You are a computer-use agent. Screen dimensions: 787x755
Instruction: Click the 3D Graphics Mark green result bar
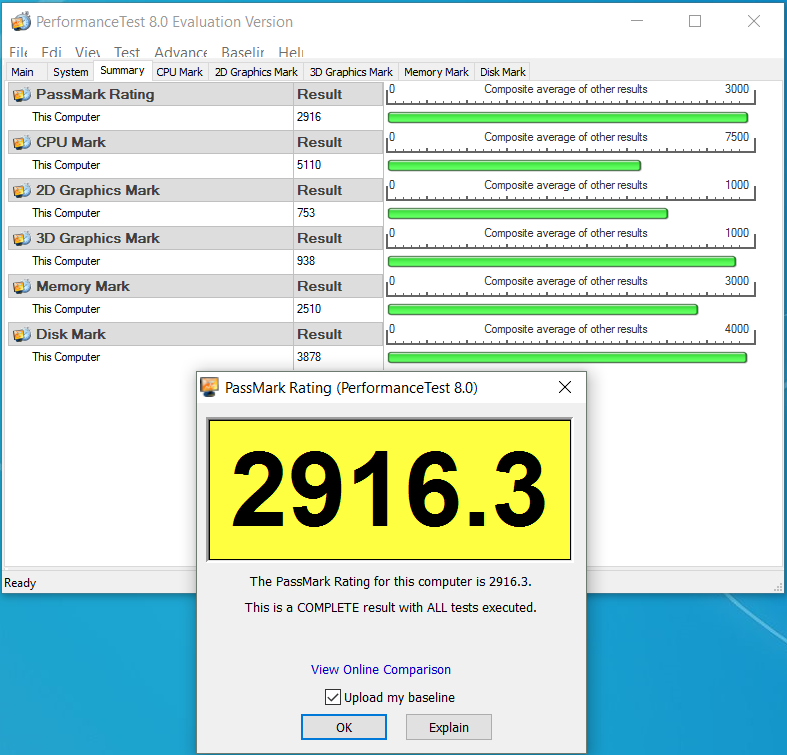[x=562, y=262]
